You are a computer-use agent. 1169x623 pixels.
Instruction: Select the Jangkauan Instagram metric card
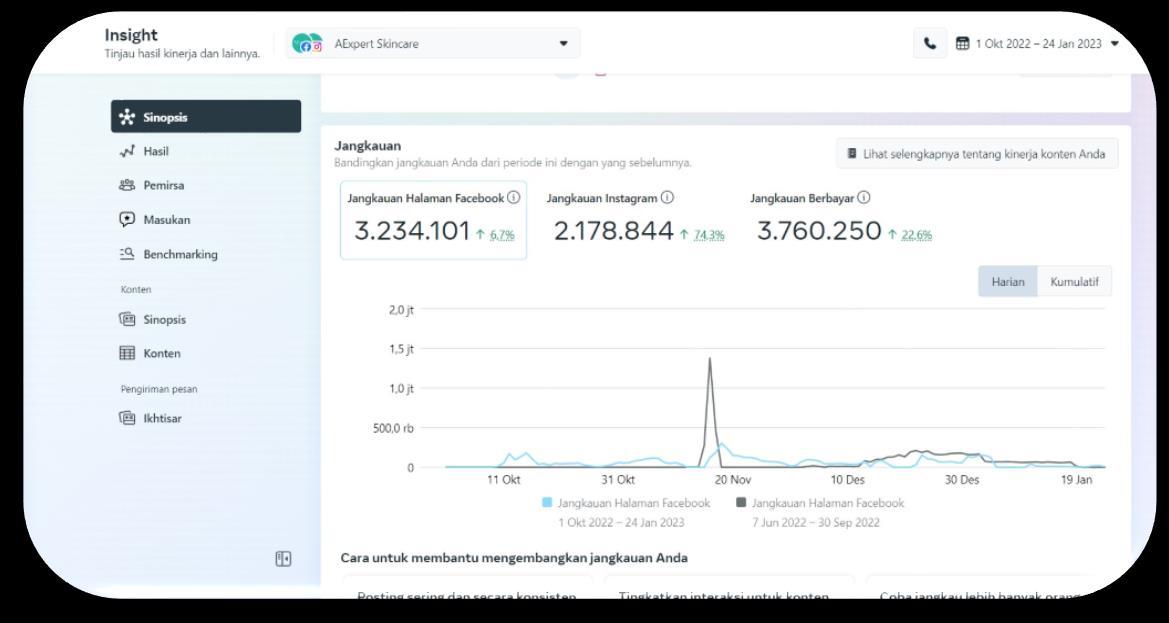pyautogui.click(x=635, y=221)
